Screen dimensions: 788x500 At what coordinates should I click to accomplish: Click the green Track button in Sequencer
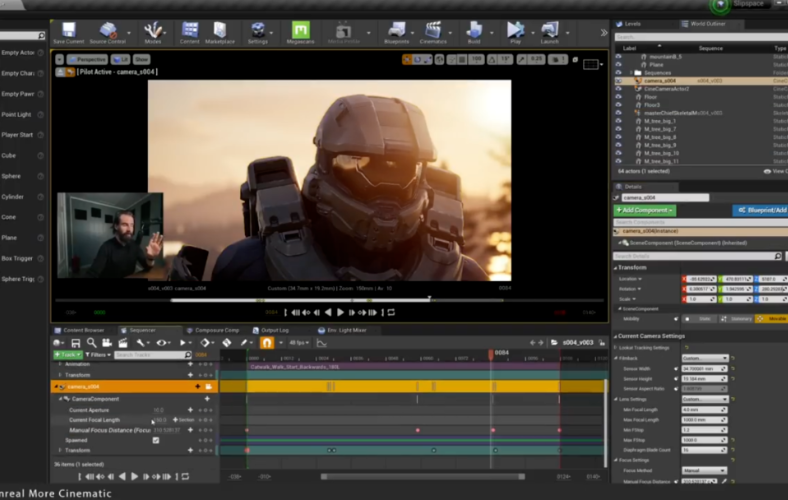(66, 354)
